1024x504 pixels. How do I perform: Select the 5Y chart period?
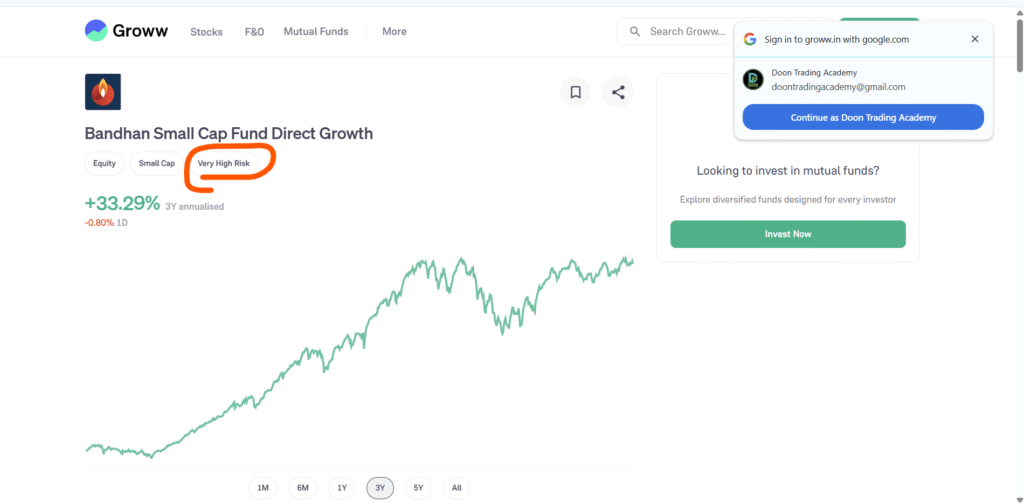click(x=419, y=488)
